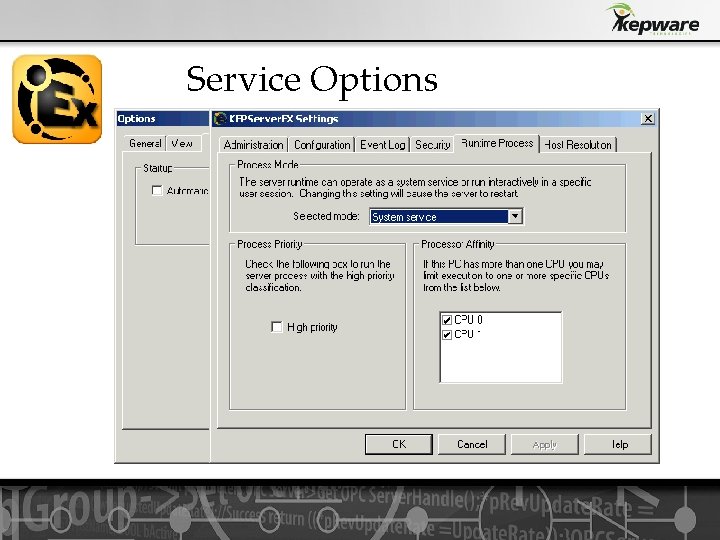
Task: Uncheck the CPU 0 affinity checkbox
Action: (x=446, y=320)
